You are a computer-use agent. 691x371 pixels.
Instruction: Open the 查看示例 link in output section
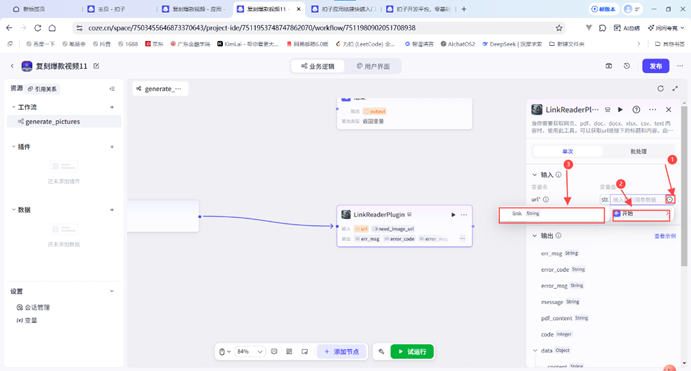tap(665, 236)
